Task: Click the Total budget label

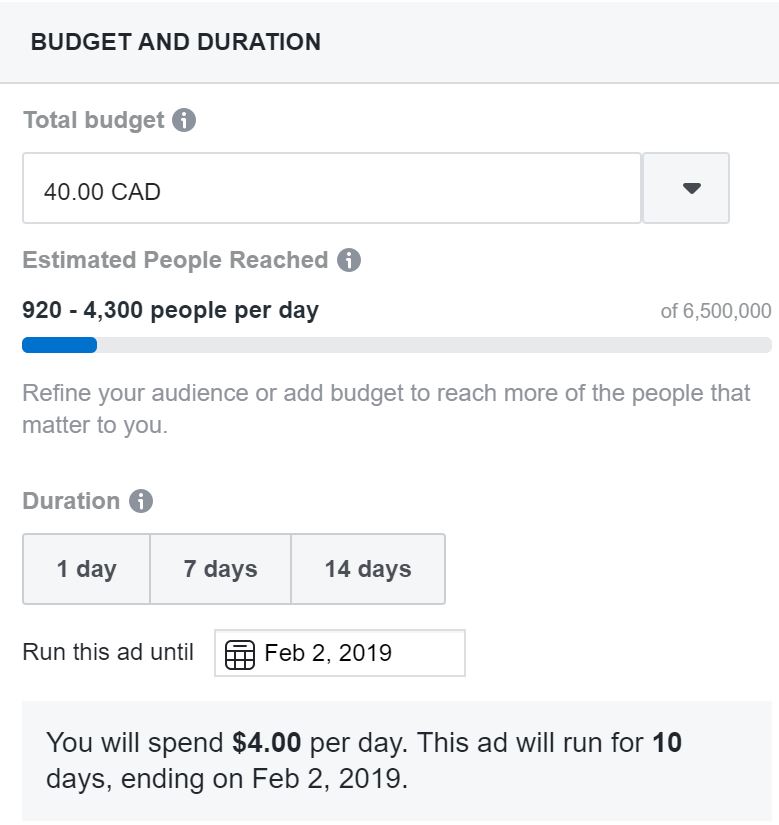Action: coord(93,121)
